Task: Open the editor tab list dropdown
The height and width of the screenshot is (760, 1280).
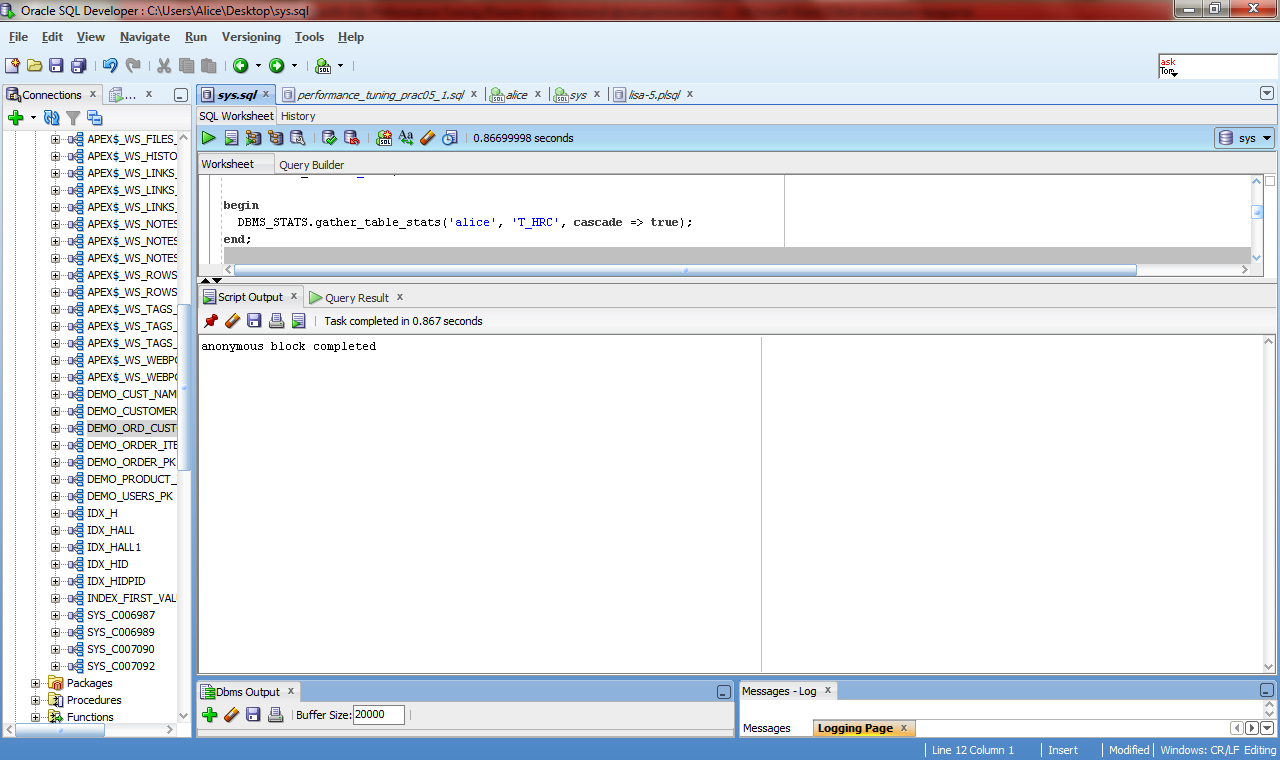Action: tap(1267, 93)
